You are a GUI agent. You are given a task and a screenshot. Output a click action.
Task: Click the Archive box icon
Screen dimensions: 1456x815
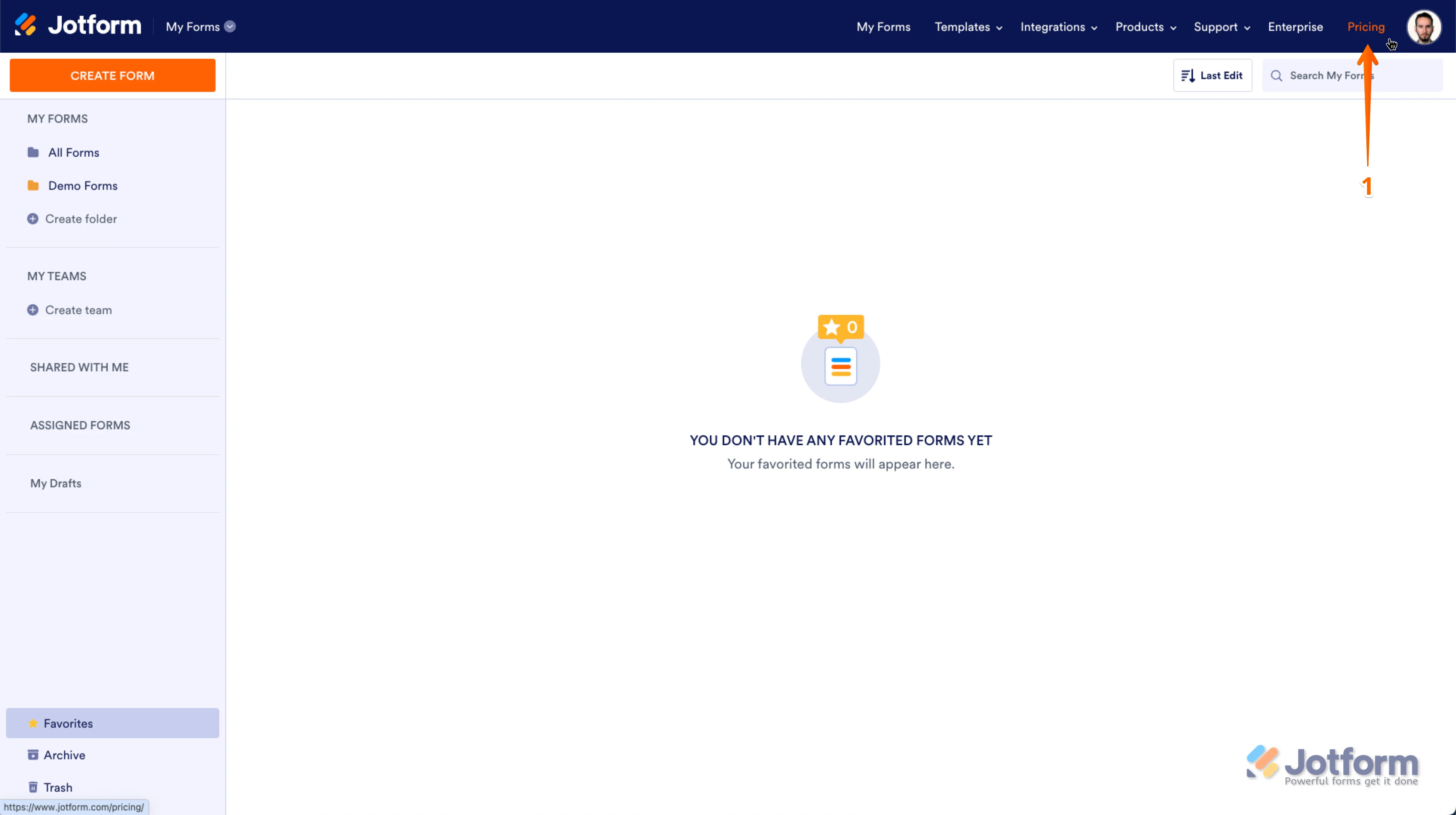[x=33, y=755]
